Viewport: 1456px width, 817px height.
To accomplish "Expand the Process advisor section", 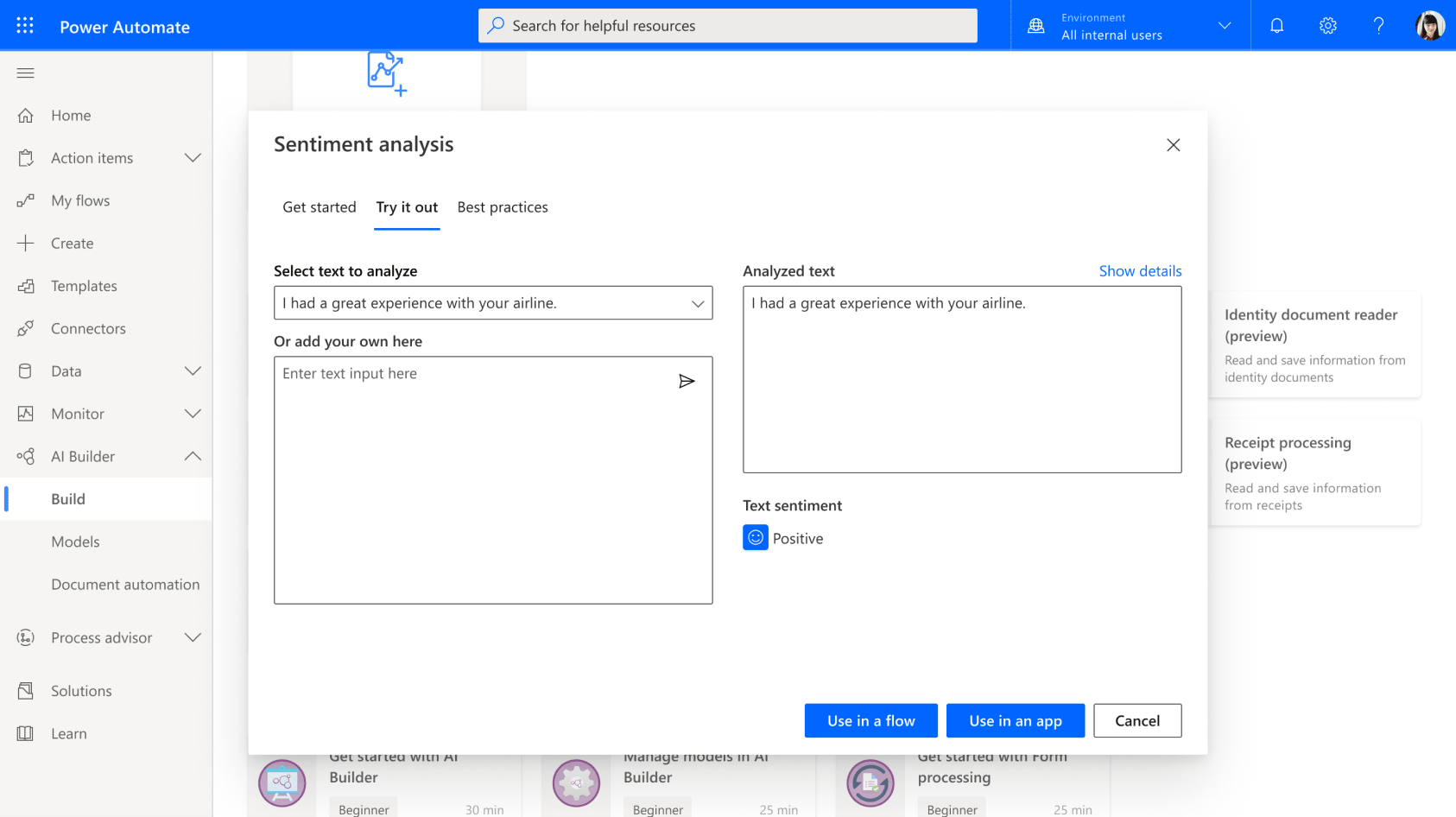I will [x=193, y=637].
